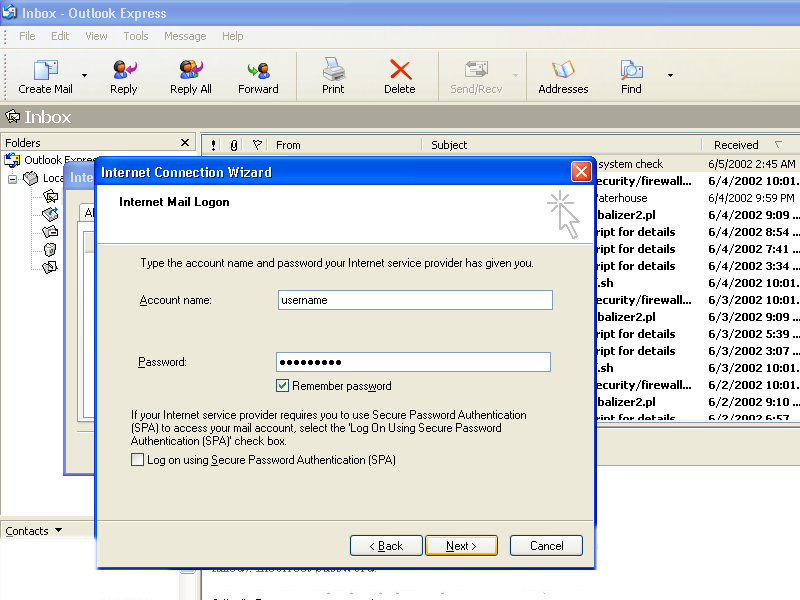Viewport: 800px width, 600px height.
Task: Select the '.sh' message received 6/3/2002 10:01
Action: 698,368
